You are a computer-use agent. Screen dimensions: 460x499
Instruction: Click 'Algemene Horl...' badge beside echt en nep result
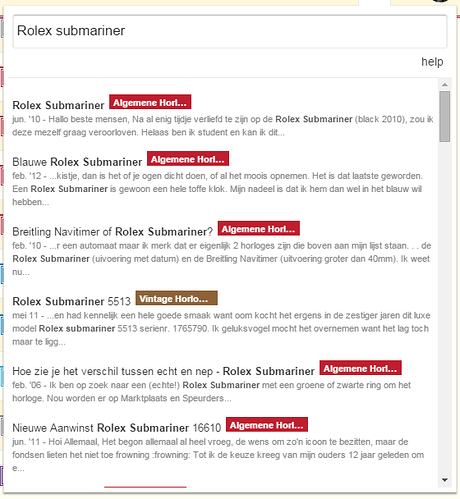click(360, 368)
